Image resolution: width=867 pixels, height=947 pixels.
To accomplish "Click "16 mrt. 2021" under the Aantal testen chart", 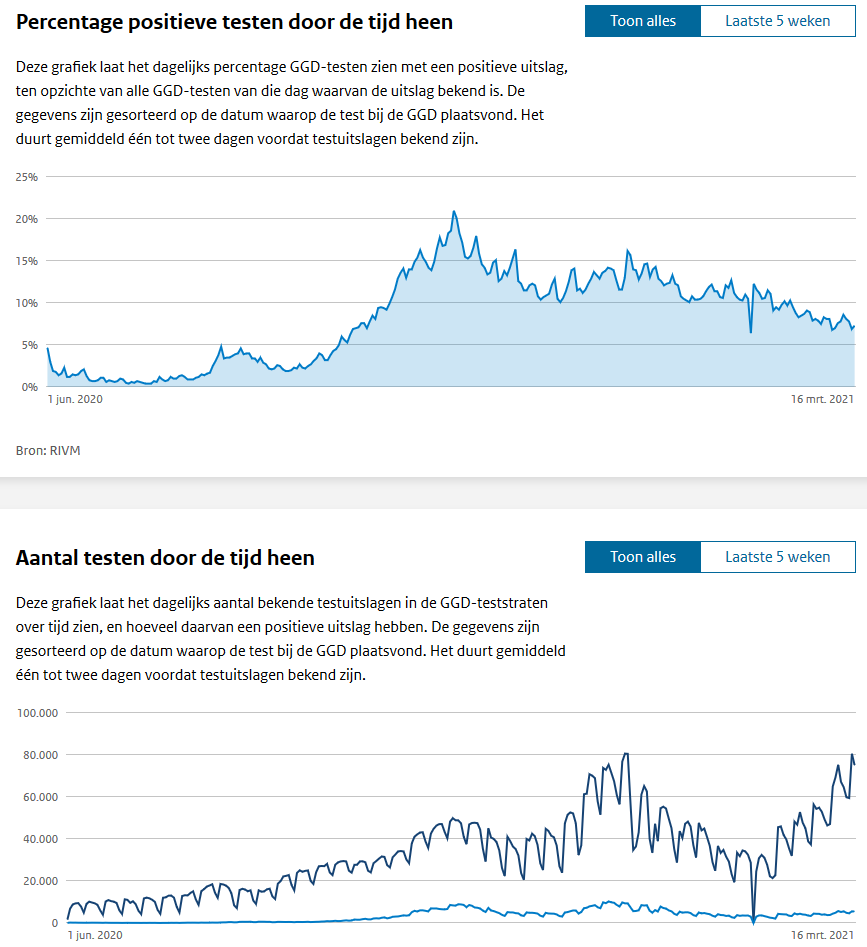I will click(x=822, y=935).
